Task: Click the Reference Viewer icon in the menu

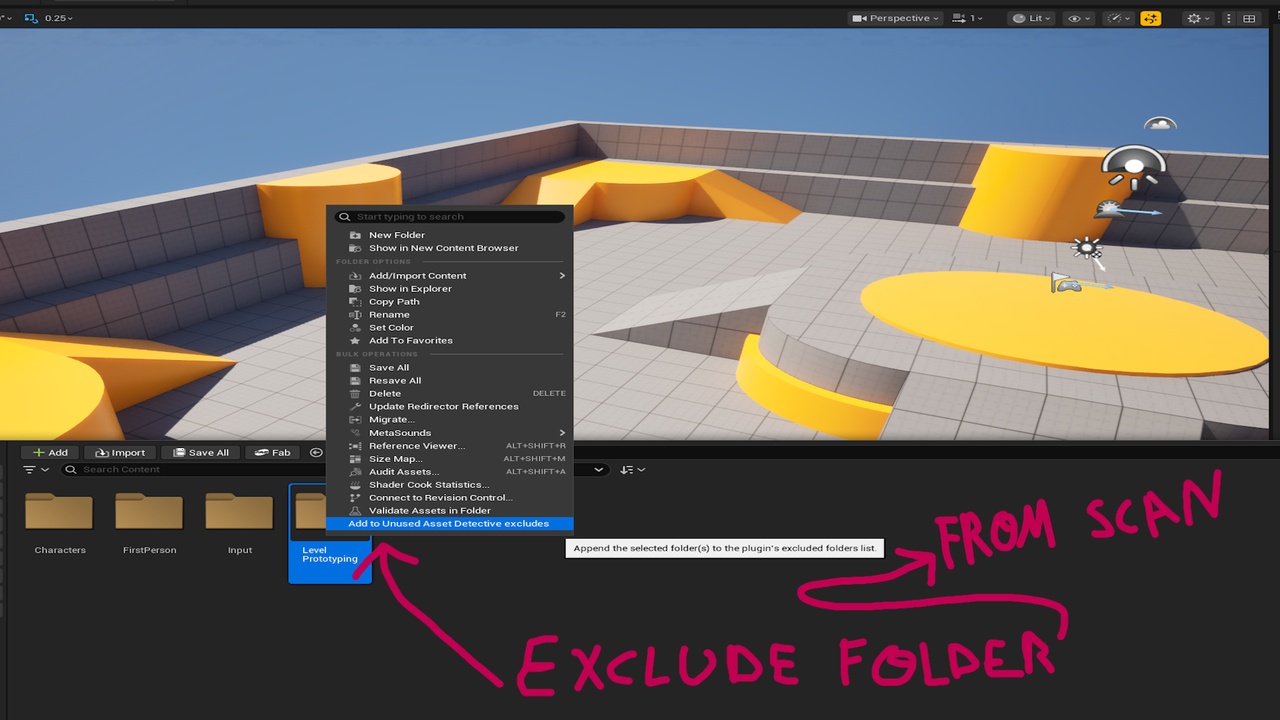Action: [355, 446]
